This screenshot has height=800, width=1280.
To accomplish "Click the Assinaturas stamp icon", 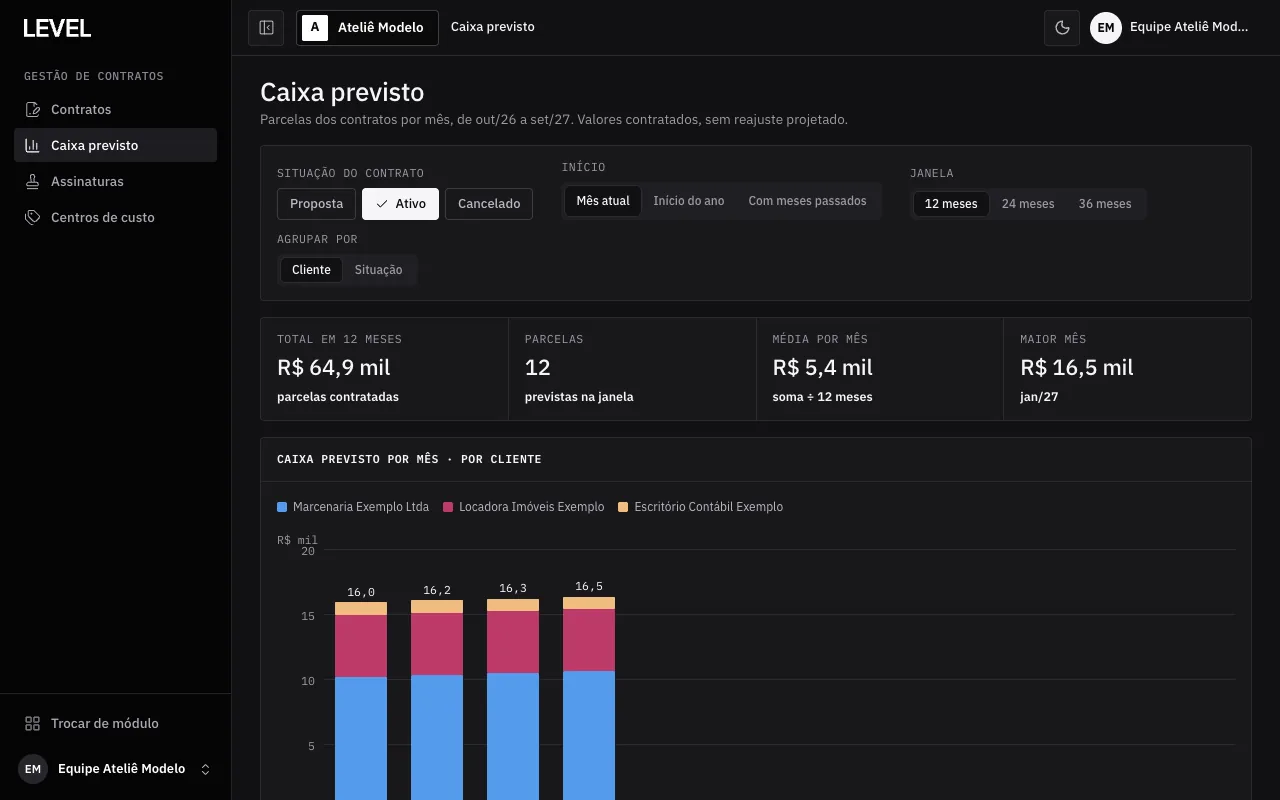I will pos(33,181).
